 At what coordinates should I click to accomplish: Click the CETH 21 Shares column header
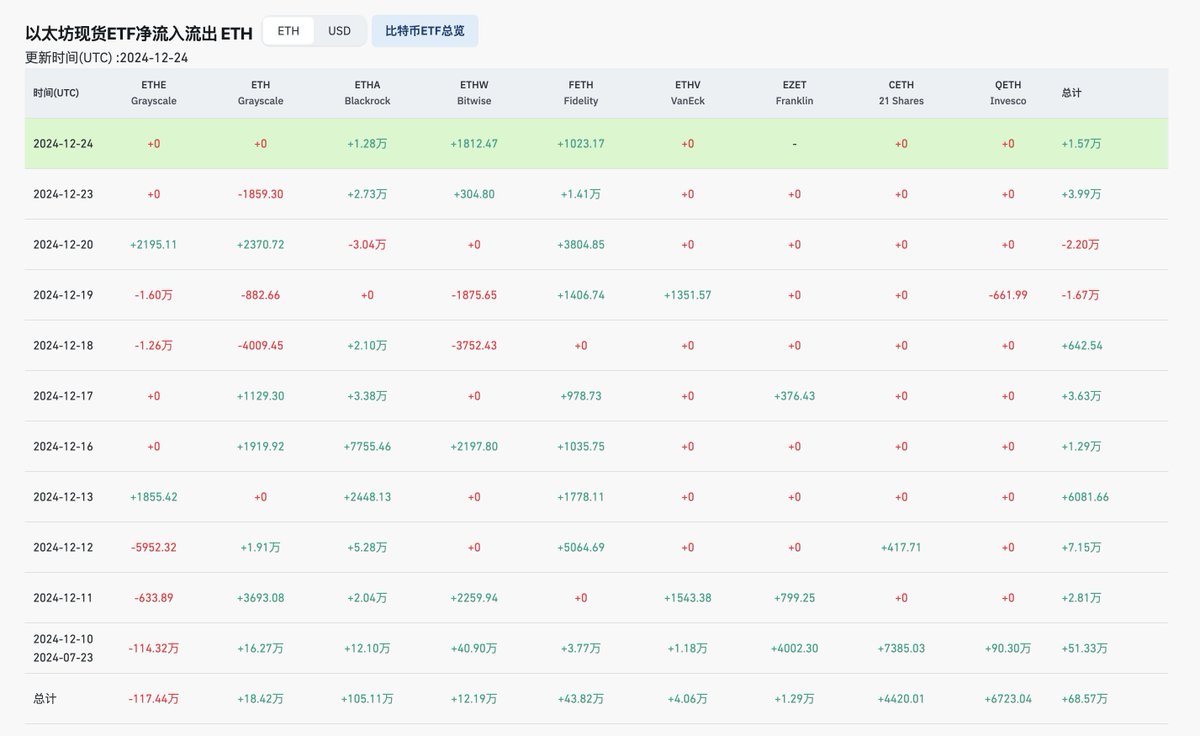coord(901,93)
